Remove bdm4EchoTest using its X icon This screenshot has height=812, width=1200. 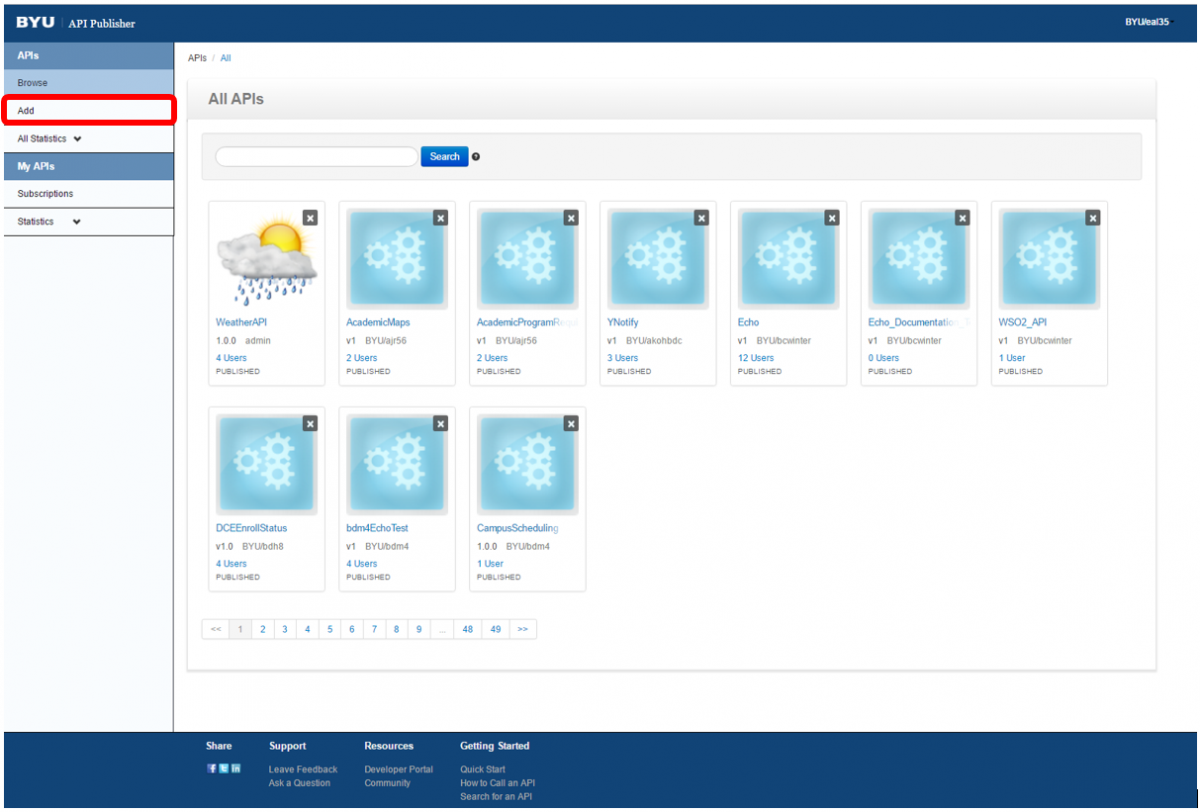(x=441, y=424)
